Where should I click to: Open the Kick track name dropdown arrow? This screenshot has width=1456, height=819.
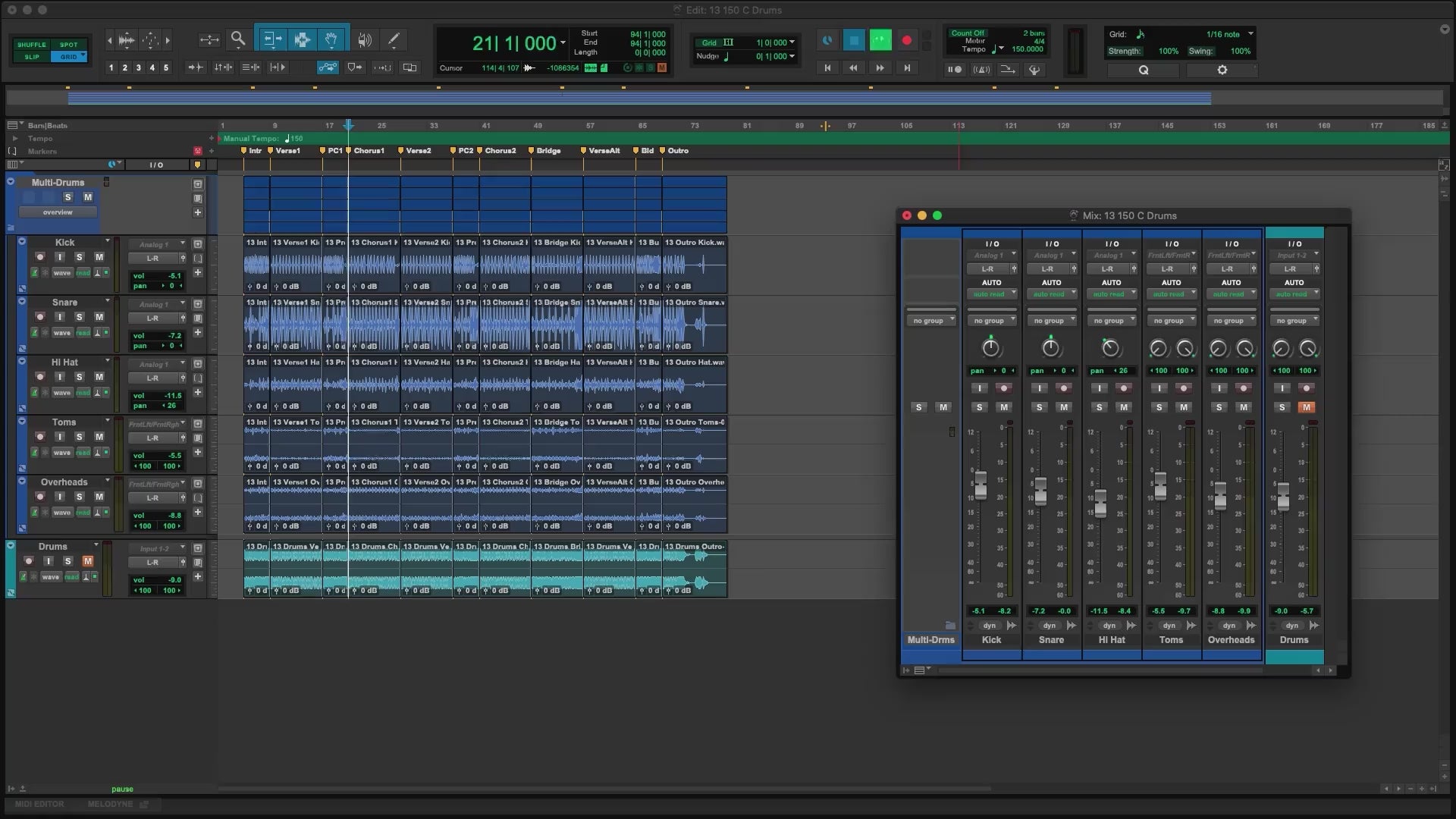point(107,242)
